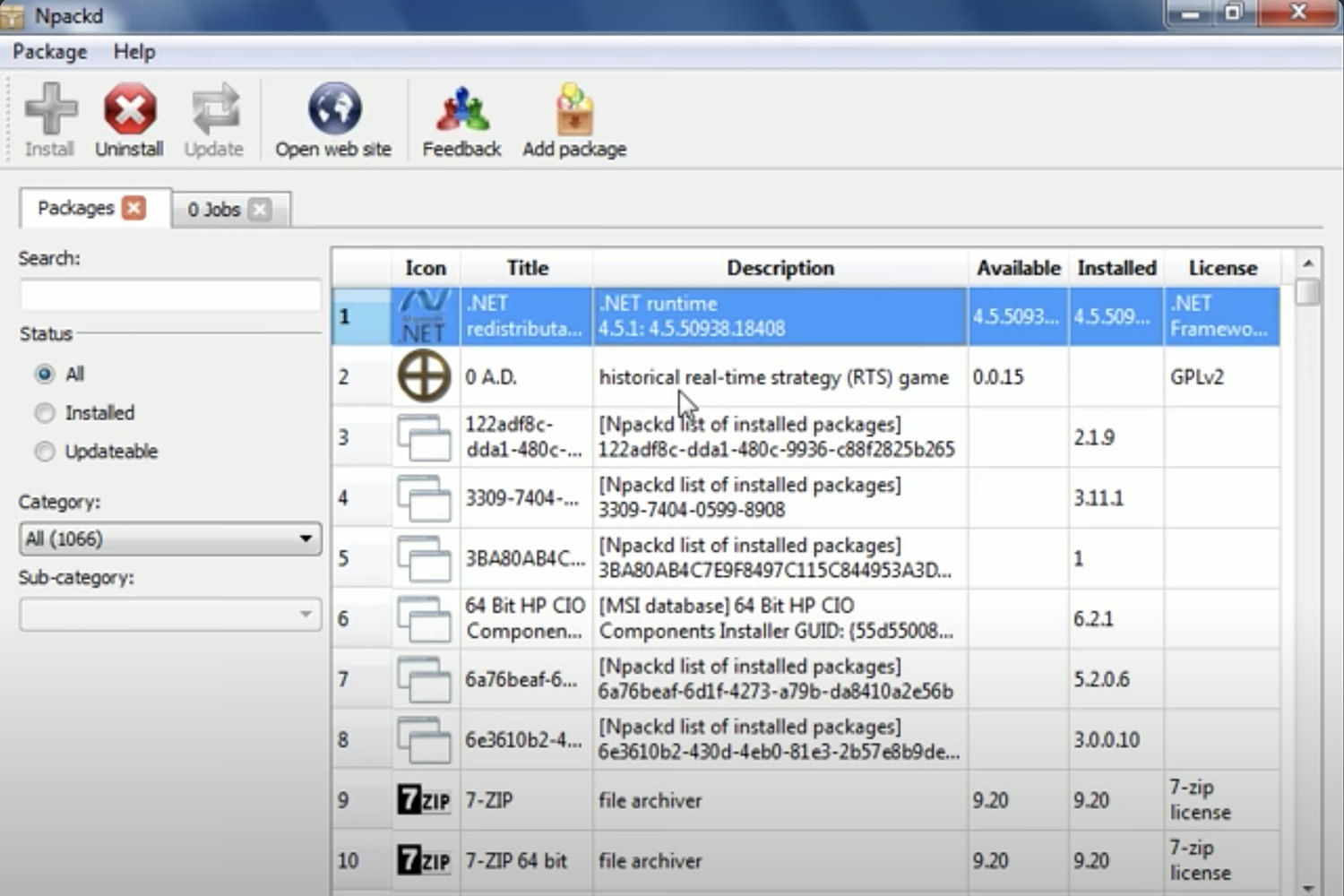Open the Sub-category dropdown
Image resolution: width=1344 pixels, height=896 pixels.
point(170,615)
